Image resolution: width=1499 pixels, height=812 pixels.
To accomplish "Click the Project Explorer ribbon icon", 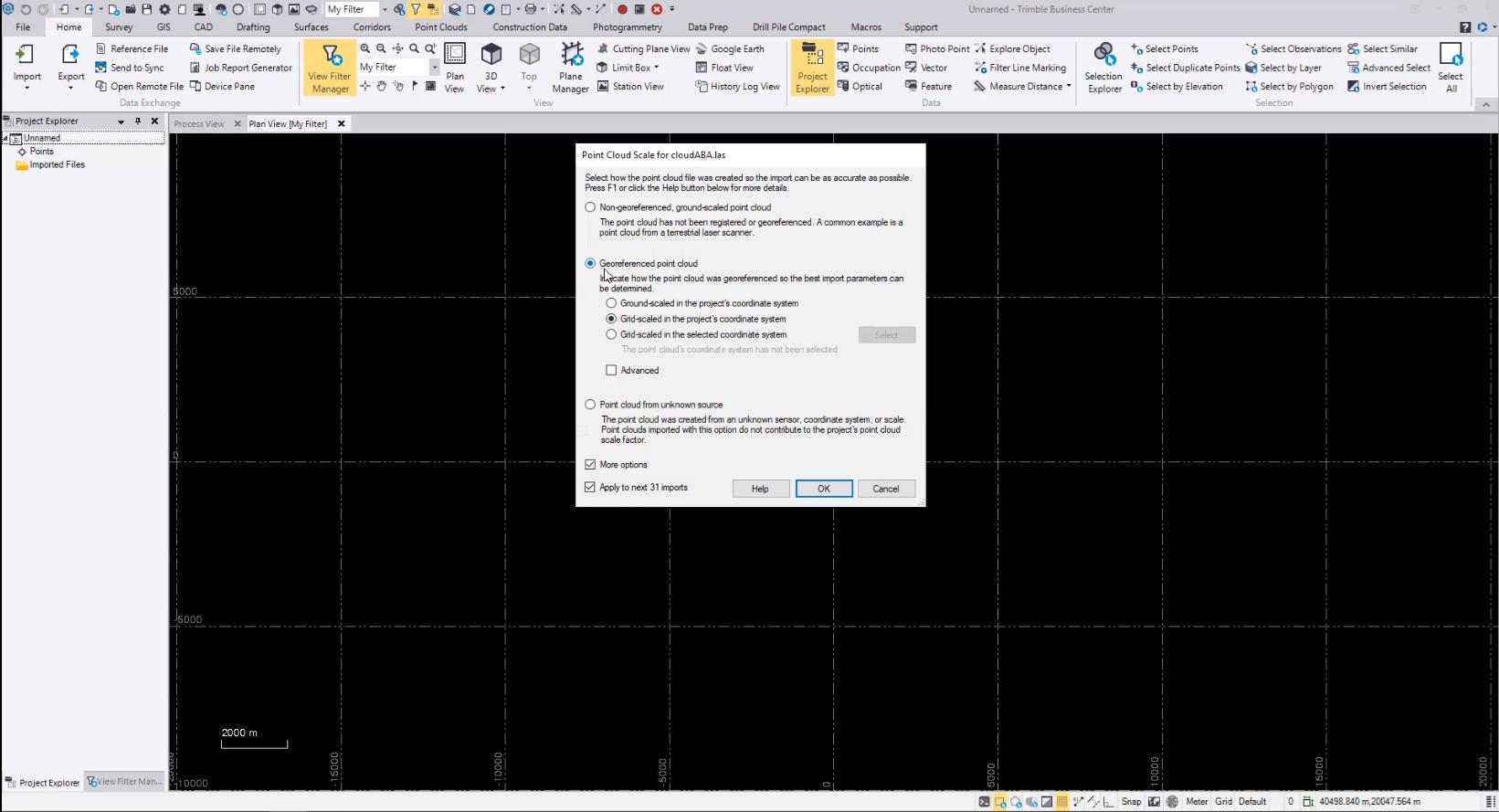I will pyautogui.click(x=811, y=69).
